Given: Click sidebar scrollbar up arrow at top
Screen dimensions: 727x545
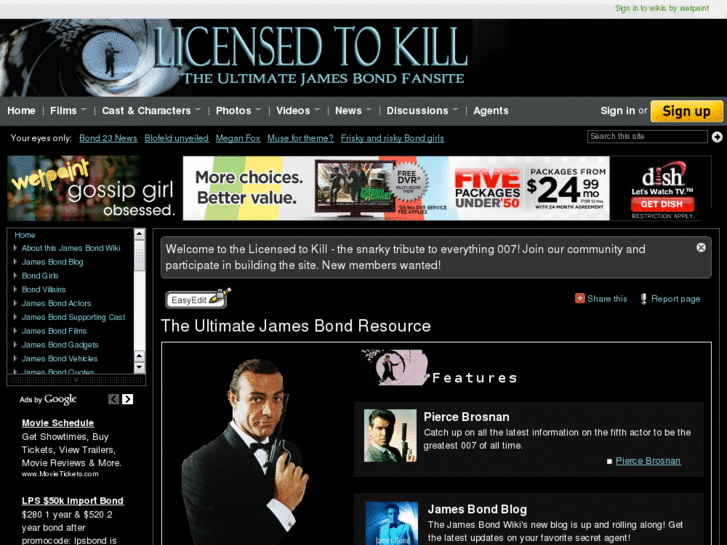Looking at the screenshot, I should pyautogui.click(x=139, y=234).
